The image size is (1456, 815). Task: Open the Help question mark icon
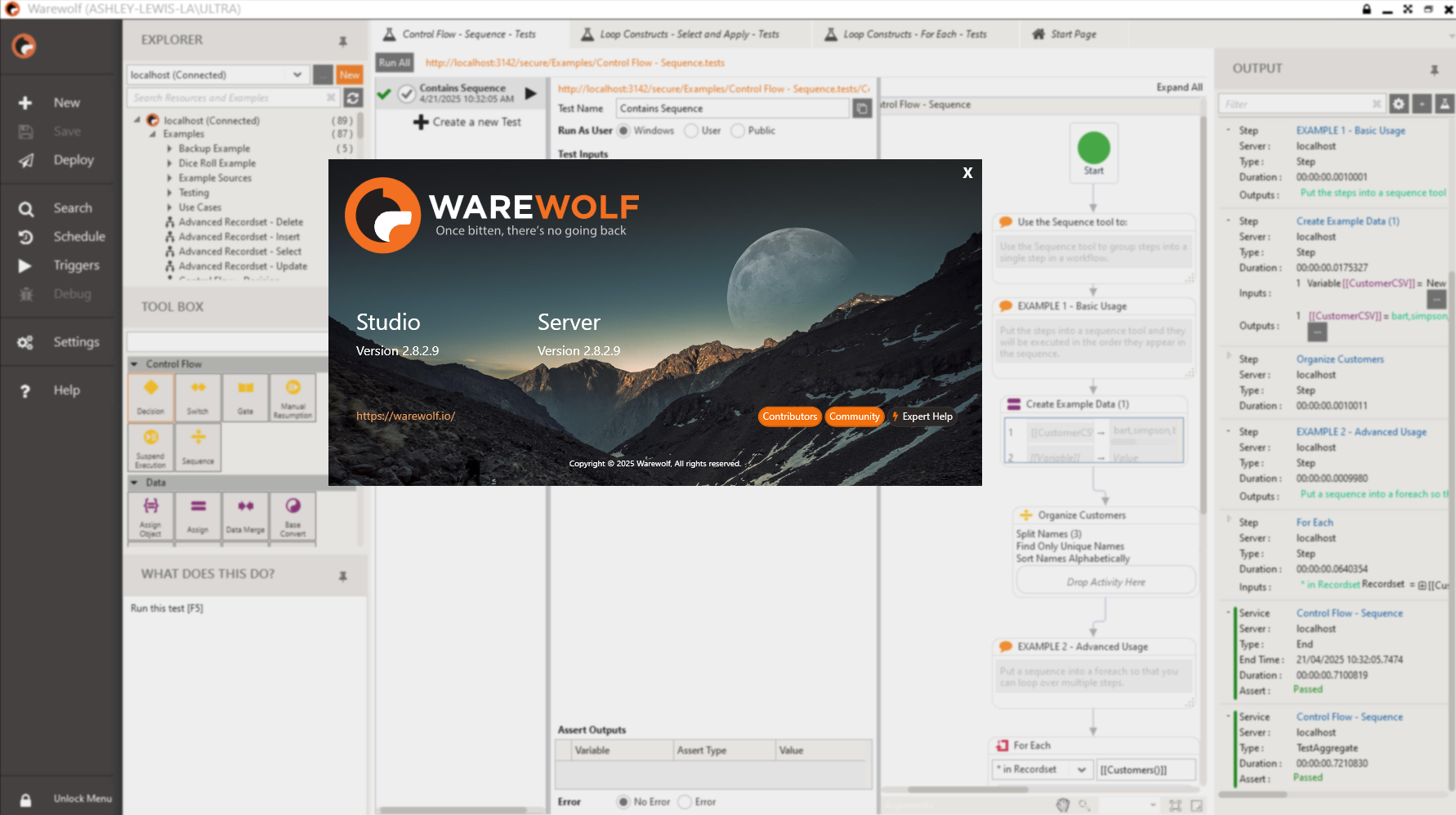point(25,391)
